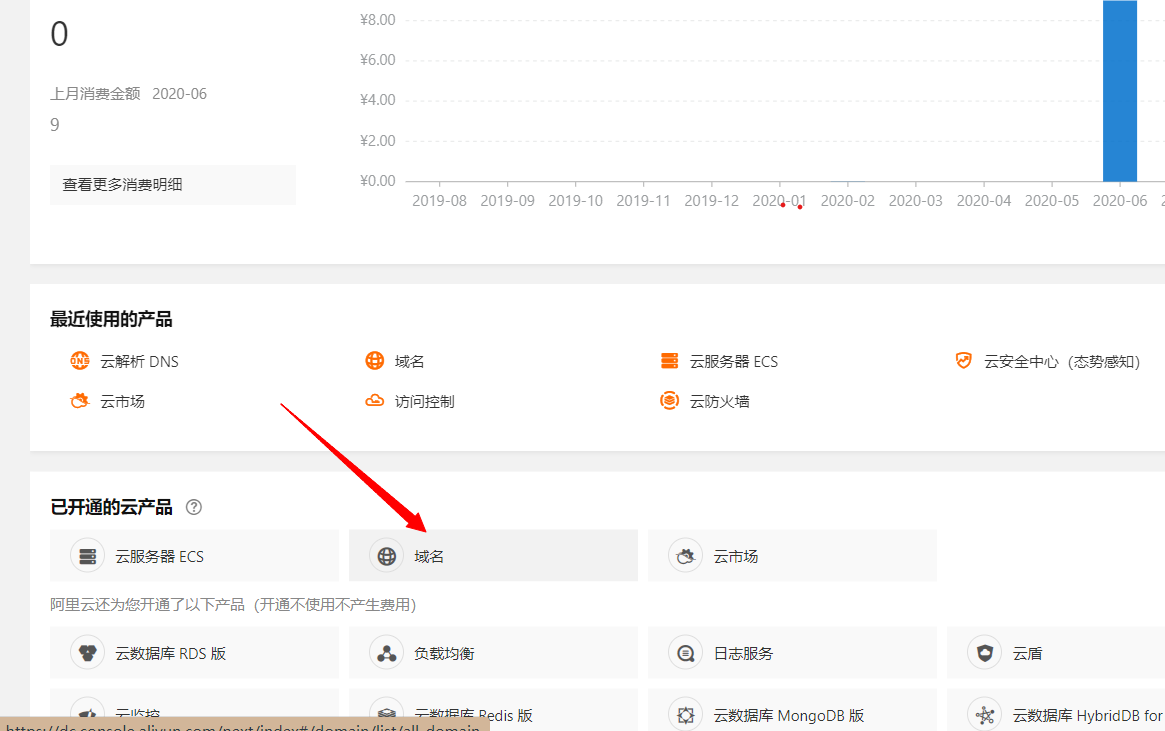Click the 查看更多消费明细 button

(172, 185)
